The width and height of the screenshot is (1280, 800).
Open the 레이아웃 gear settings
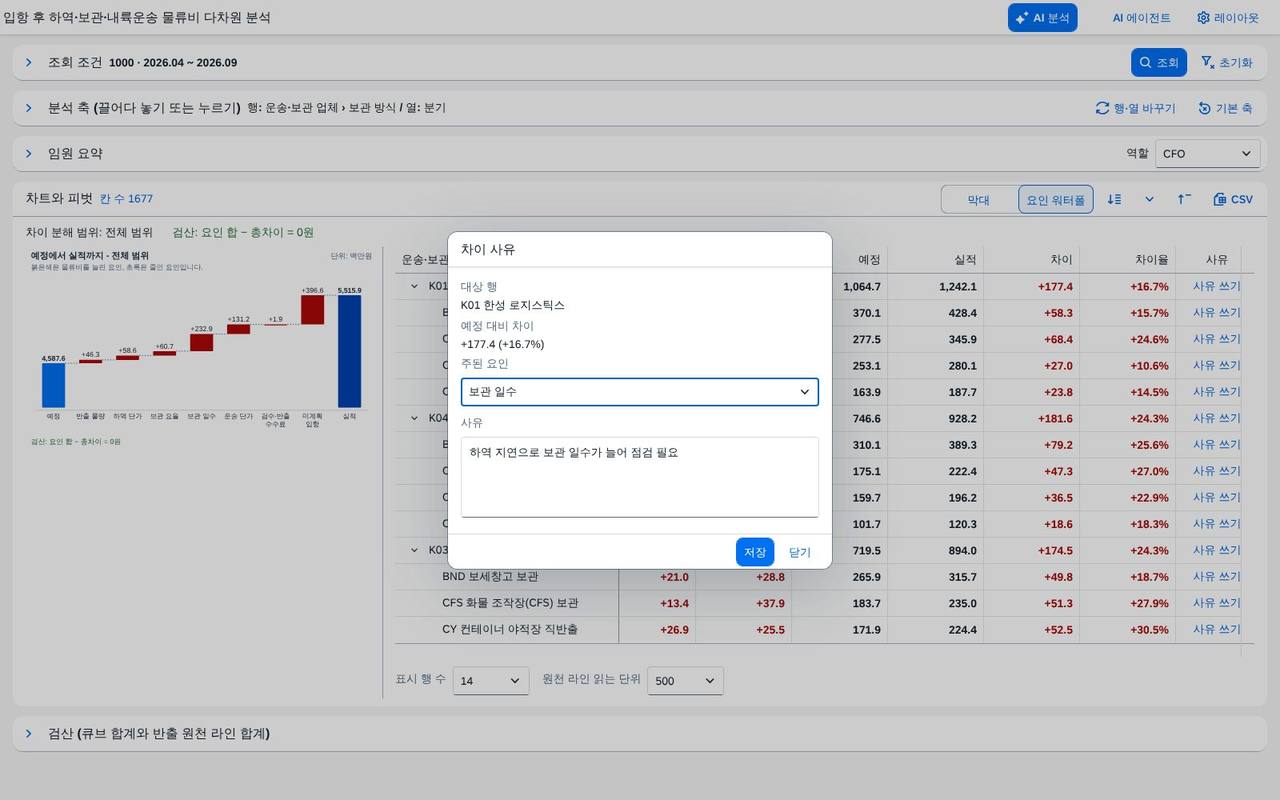click(x=1228, y=18)
